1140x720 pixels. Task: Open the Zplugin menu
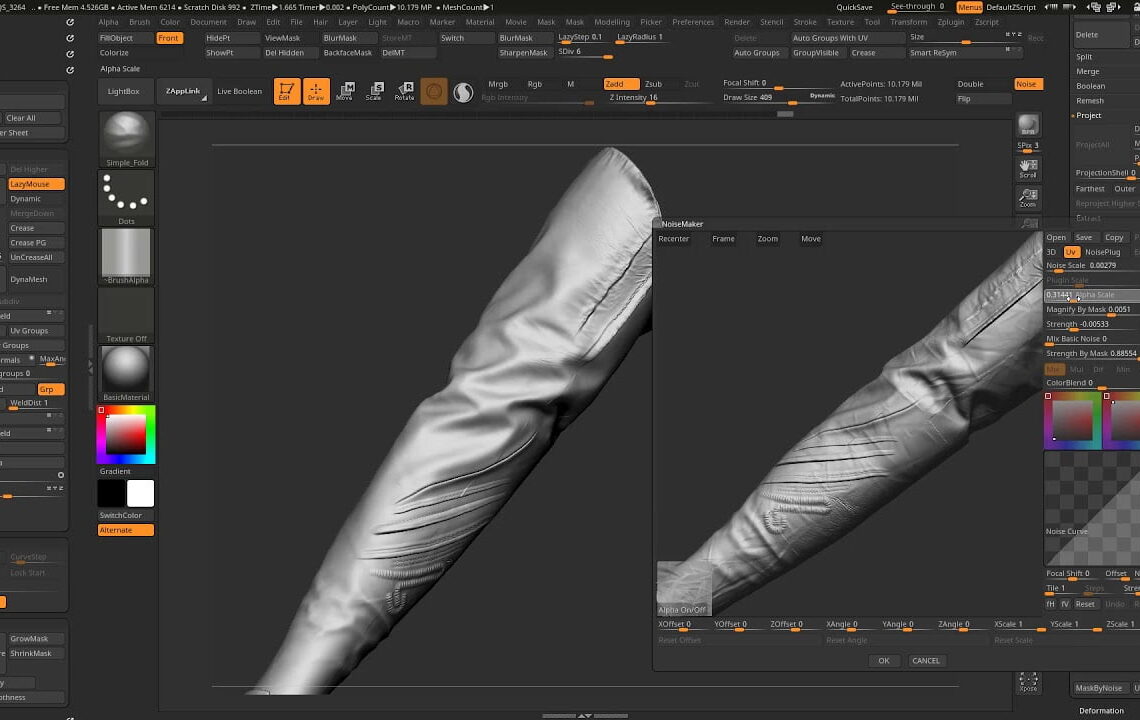point(950,21)
